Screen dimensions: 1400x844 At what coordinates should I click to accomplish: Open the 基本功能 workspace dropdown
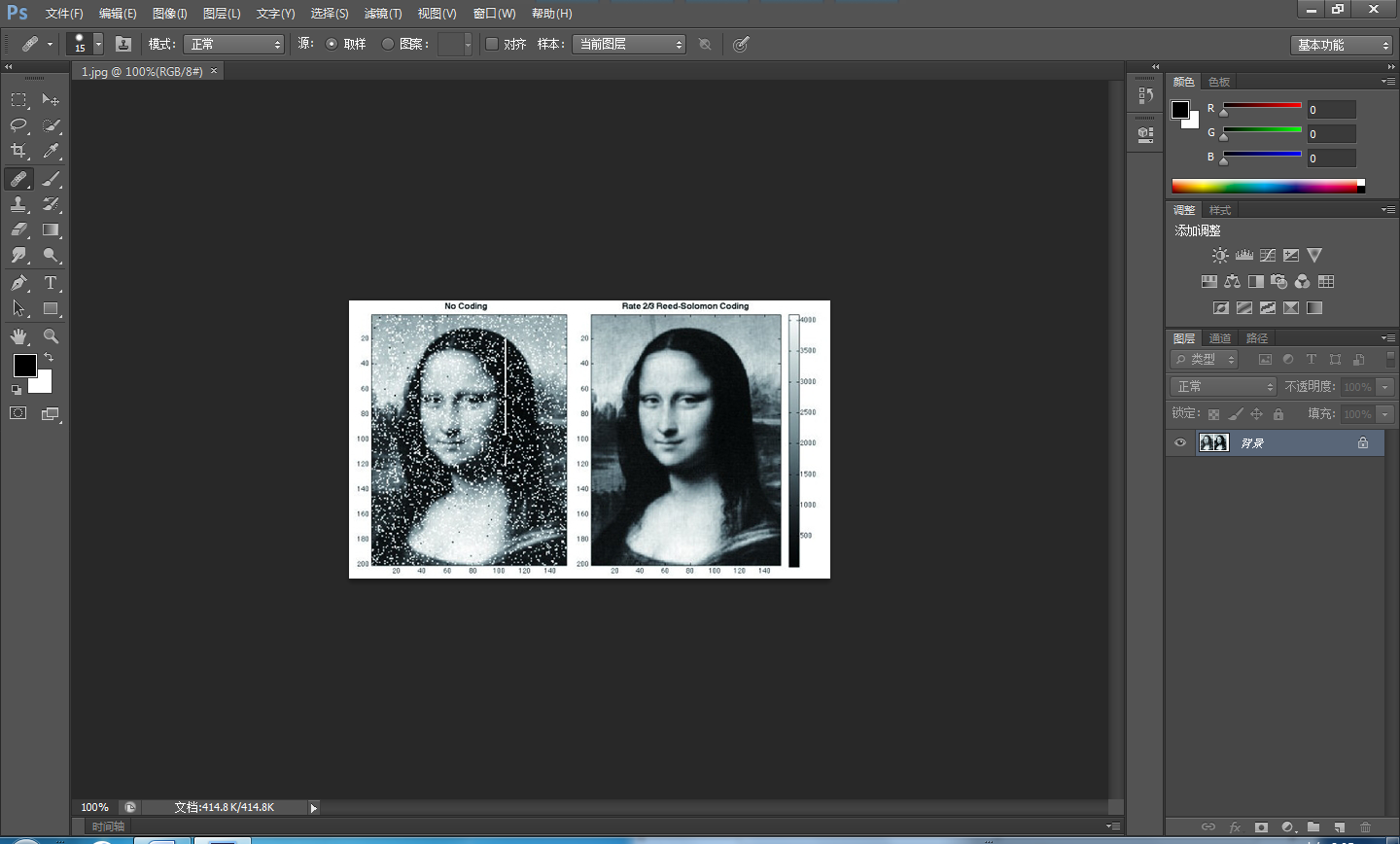pyautogui.click(x=1342, y=45)
